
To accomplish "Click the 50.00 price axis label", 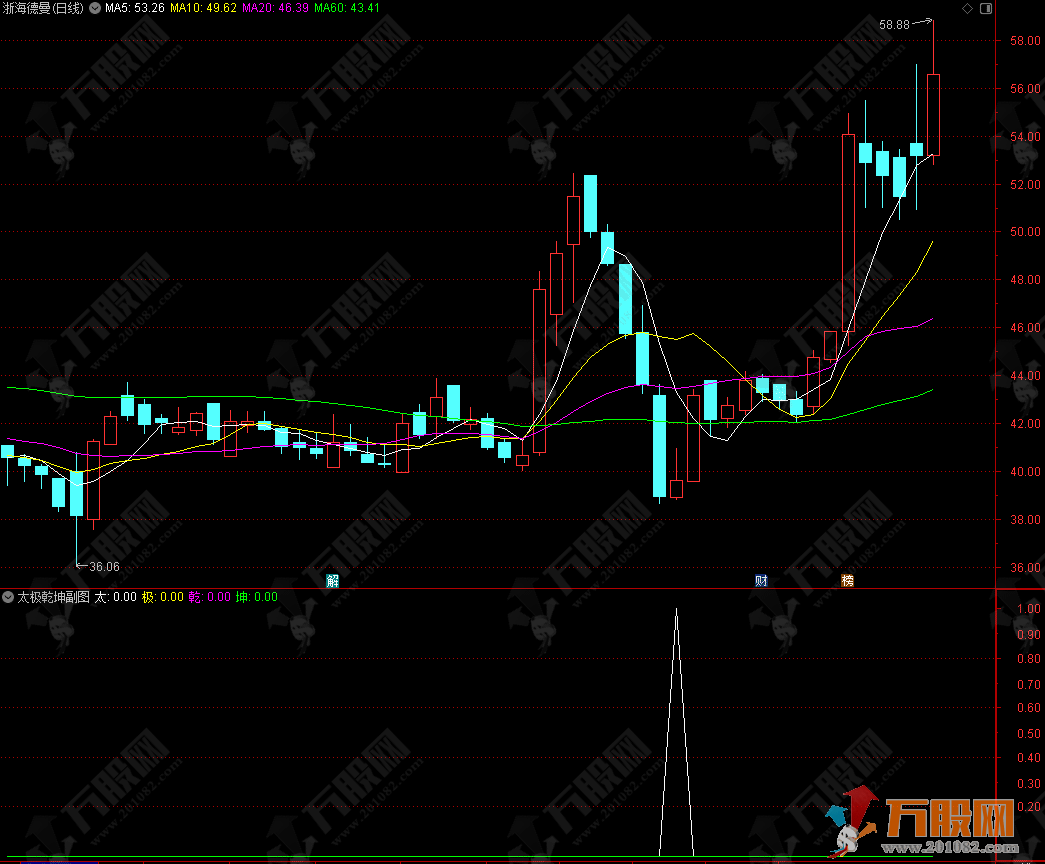I will [1025, 232].
